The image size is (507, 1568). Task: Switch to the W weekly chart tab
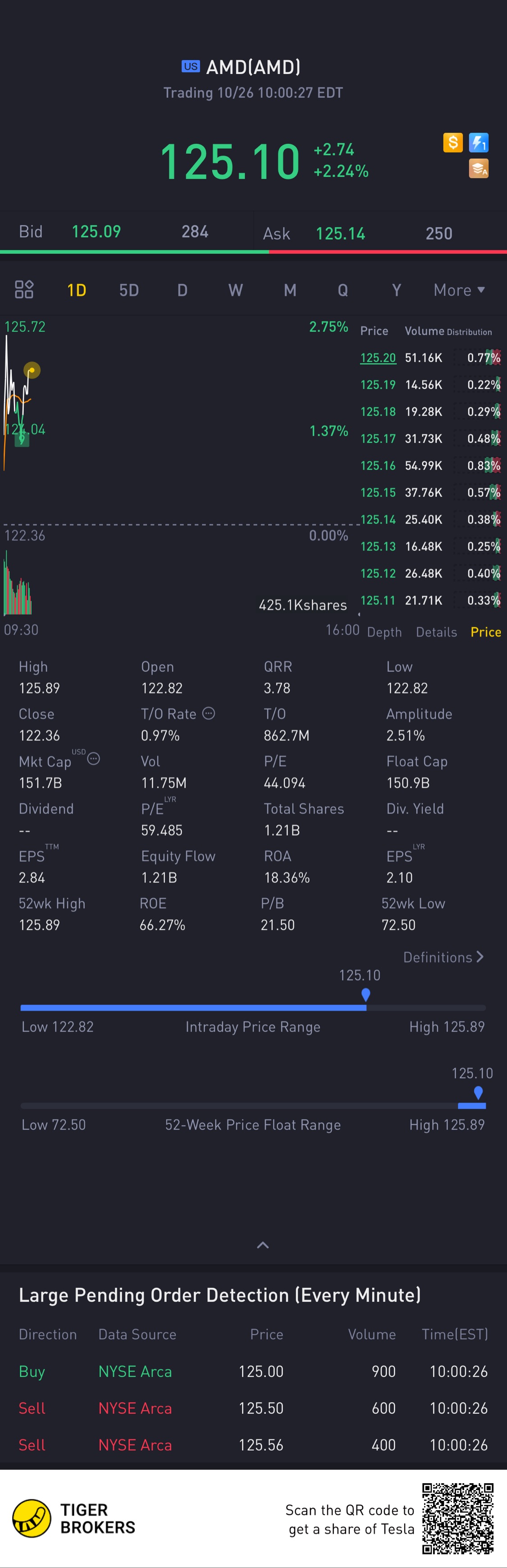(236, 290)
